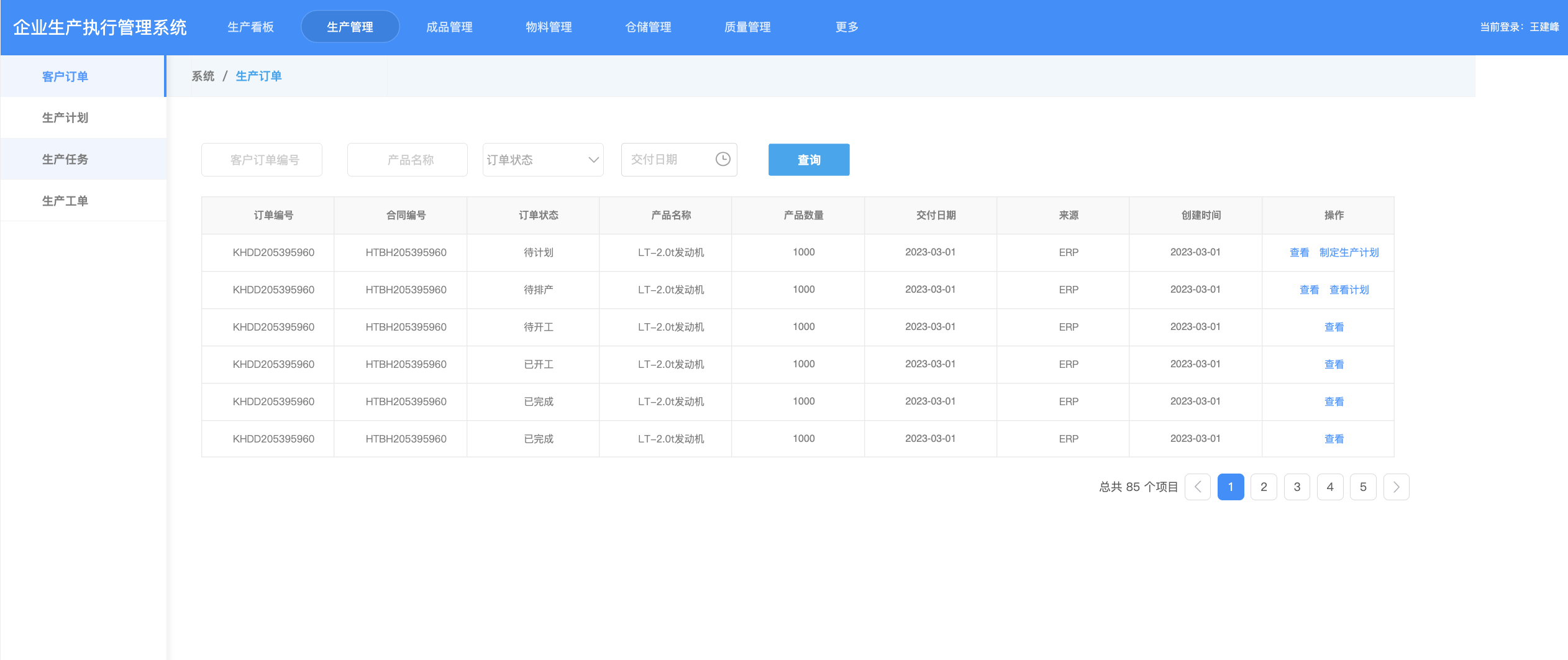Focus the 客户订单编号 input field

tap(262, 160)
